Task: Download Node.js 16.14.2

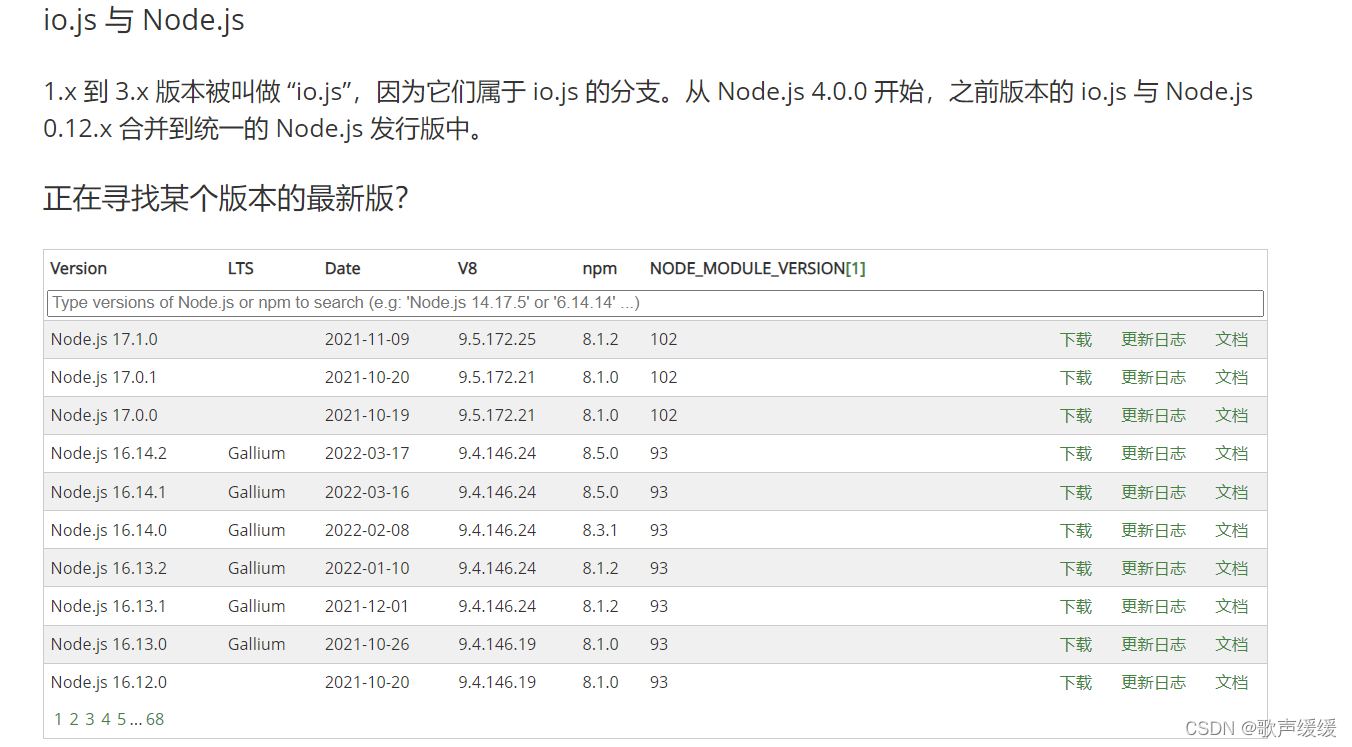Action: coord(1076,453)
